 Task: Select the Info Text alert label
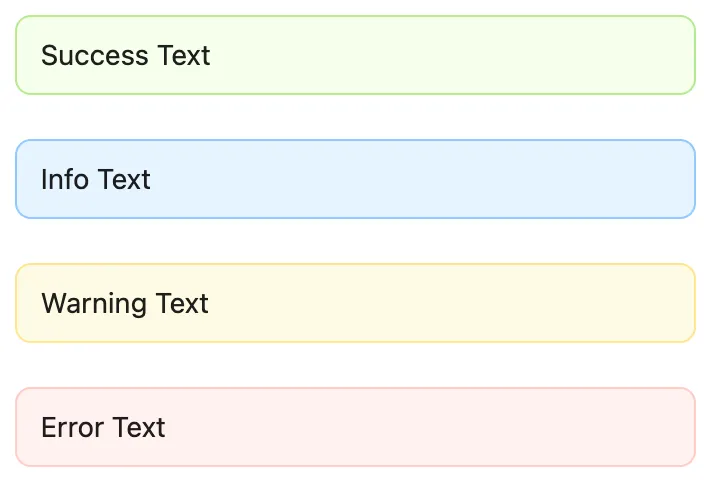(95, 179)
